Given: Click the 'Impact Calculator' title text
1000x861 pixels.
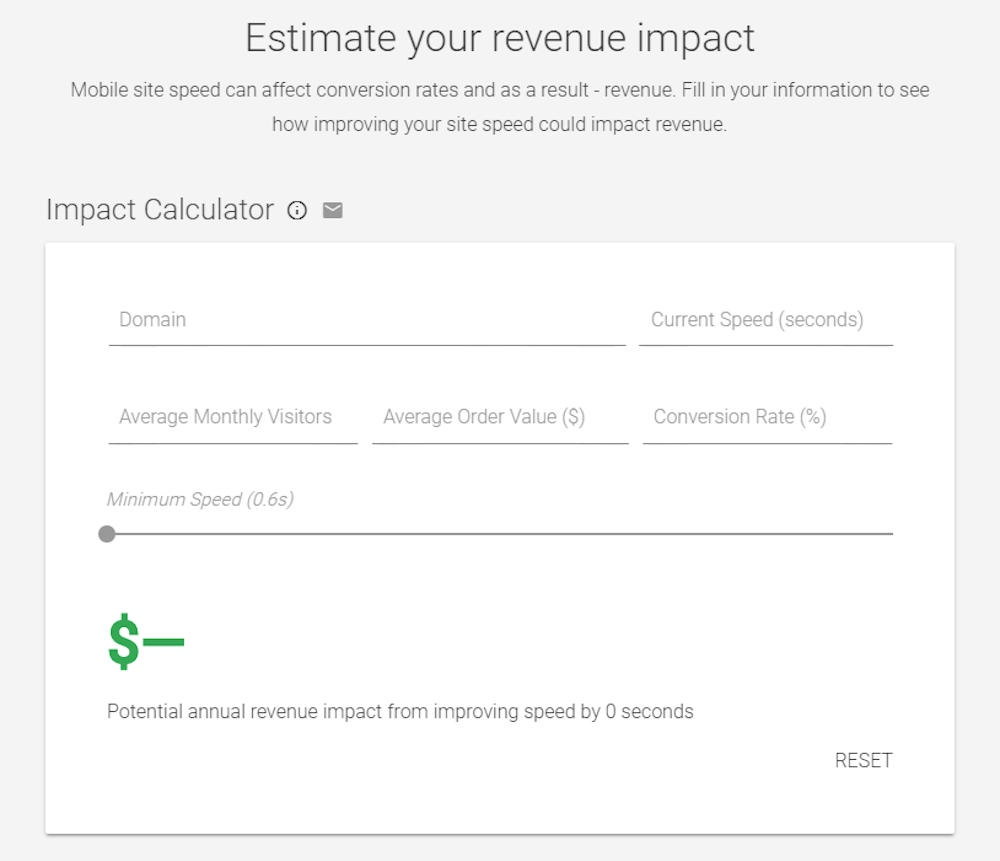Looking at the screenshot, I should pos(160,210).
